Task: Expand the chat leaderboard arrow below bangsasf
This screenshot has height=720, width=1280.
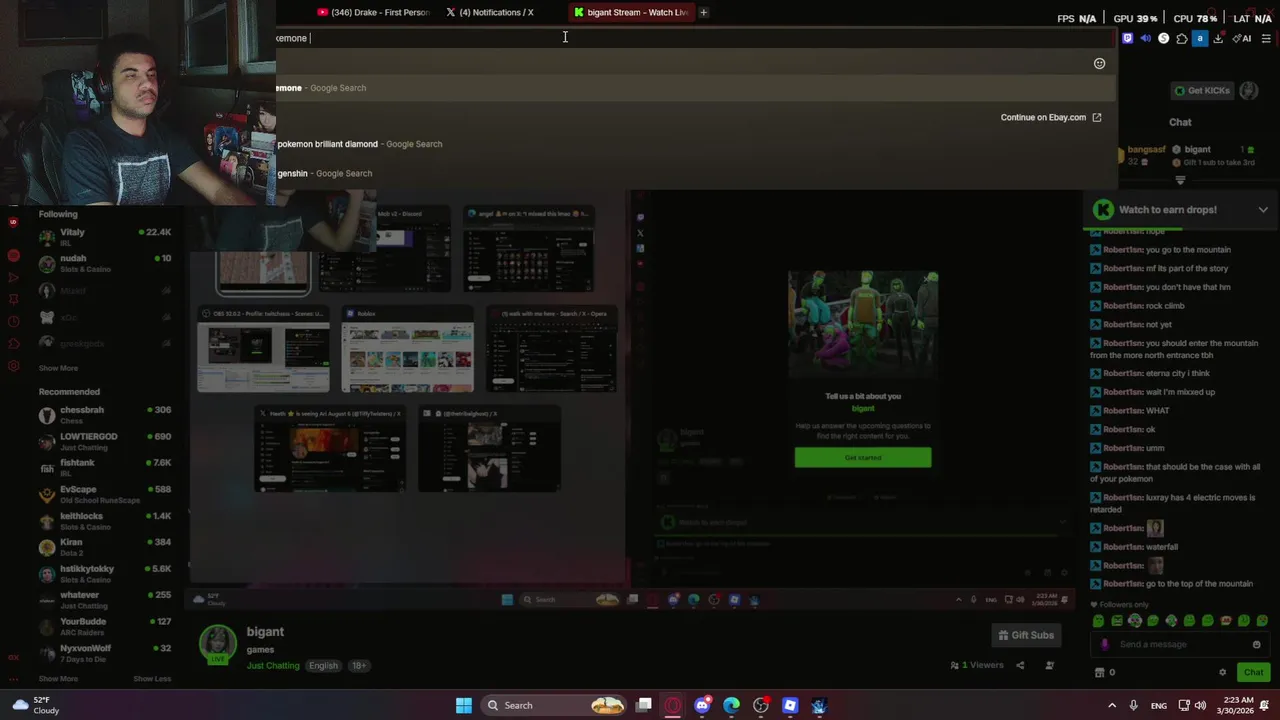Action: [1180, 181]
